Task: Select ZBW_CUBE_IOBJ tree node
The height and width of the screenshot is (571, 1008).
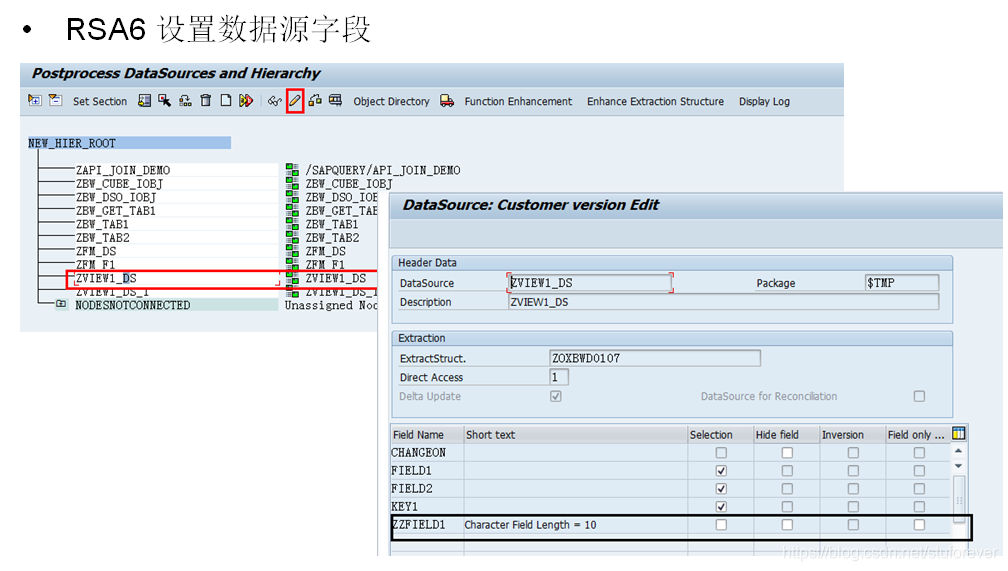Action: [119, 184]
